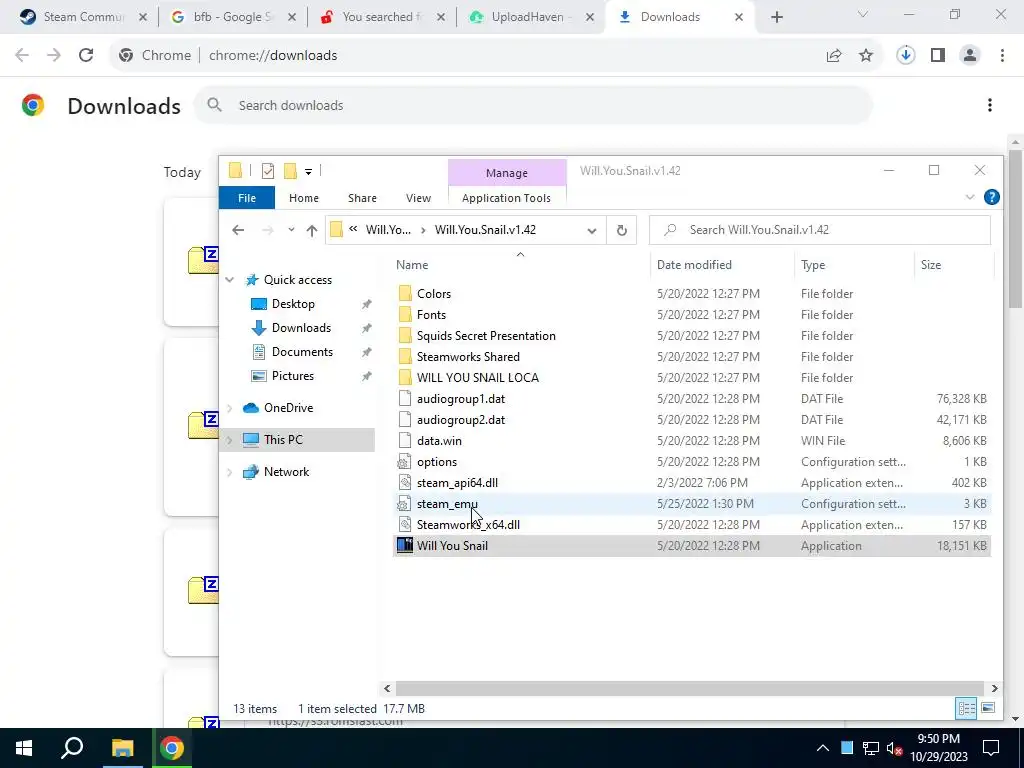The width and height of the screenshot is (1024, 768).
Task: Open Chrome downloads bubble icon
Action: click(905, 56)
